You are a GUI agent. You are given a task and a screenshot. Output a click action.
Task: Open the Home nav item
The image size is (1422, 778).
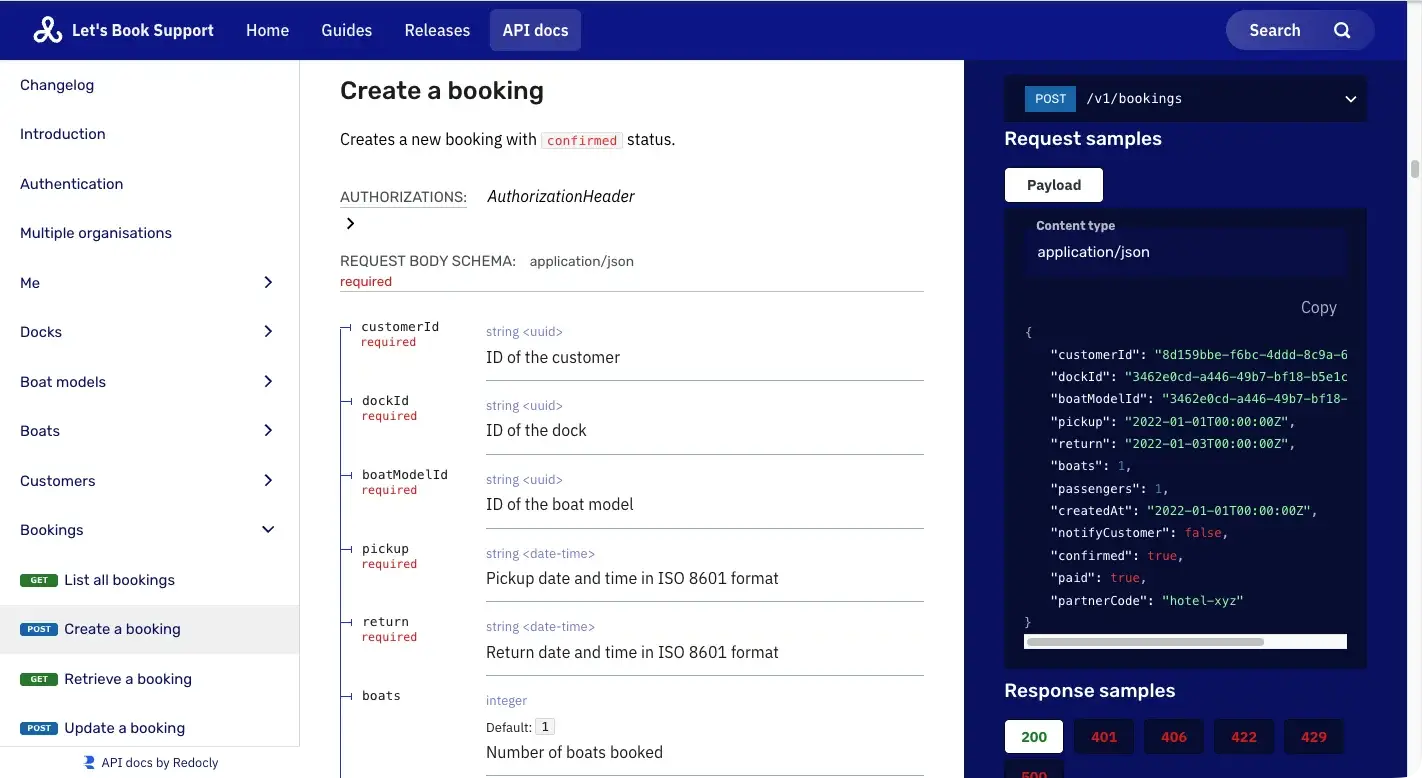267,30
